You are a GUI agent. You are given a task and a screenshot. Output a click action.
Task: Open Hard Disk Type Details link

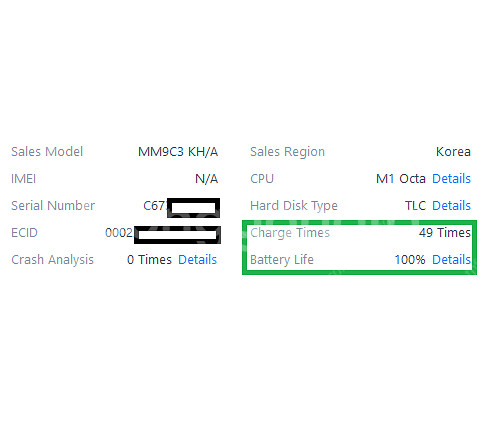(x=451, y=206)
